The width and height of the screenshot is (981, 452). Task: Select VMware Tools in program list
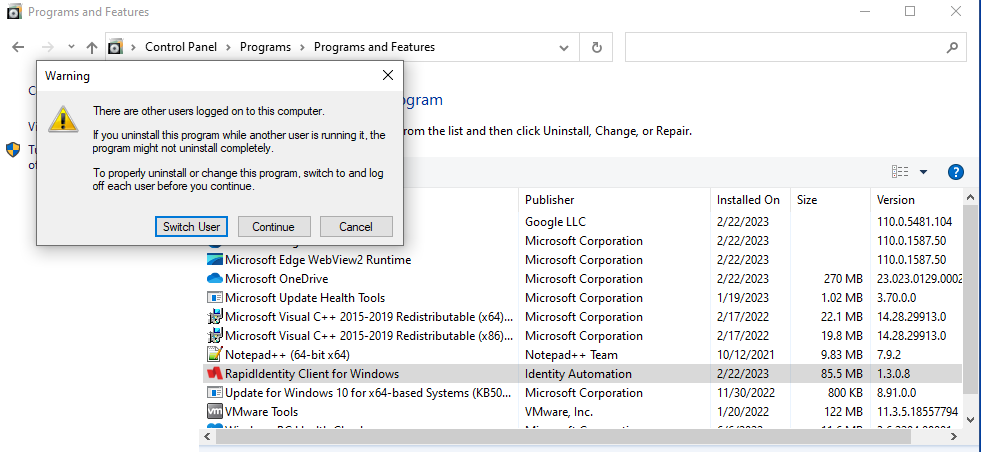pyautogui.click(x=262, y=412)
